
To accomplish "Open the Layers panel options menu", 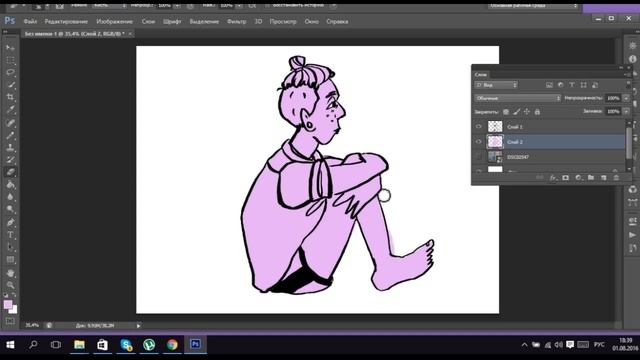I will [x=626, y=75].
